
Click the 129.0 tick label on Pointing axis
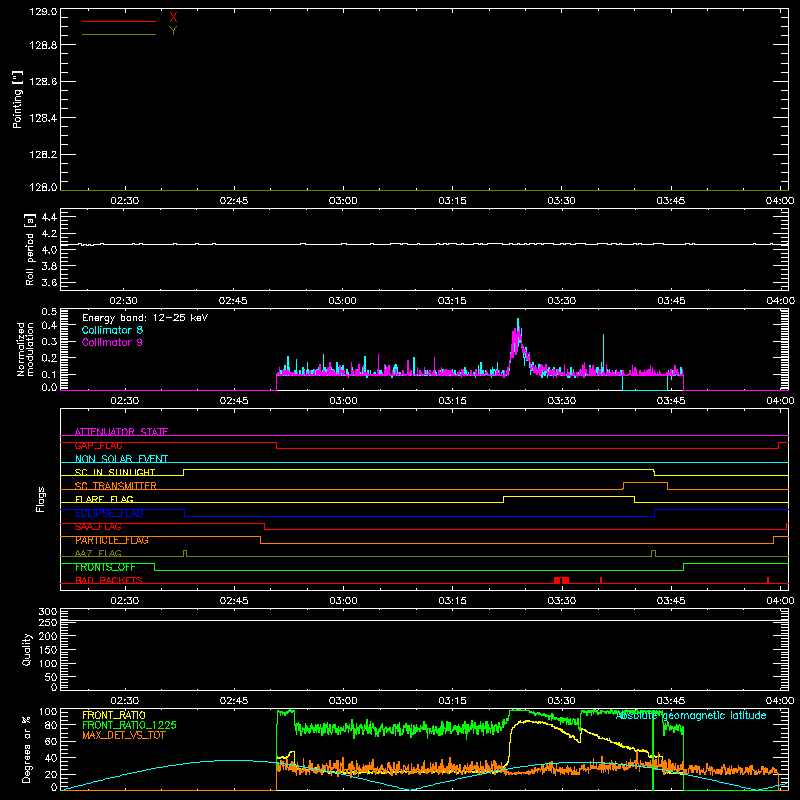point(43,12)
